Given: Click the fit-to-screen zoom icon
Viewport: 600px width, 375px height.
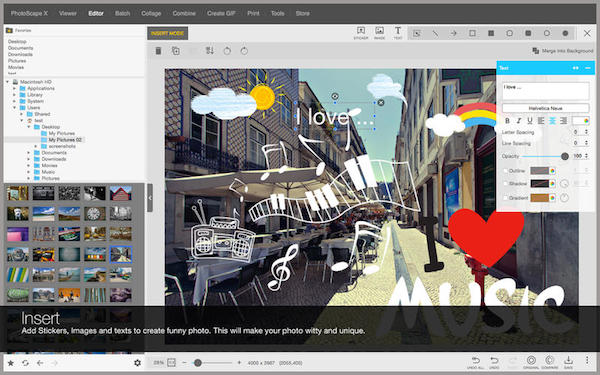Looking at the screenshot, I should [x=171, y=362].
